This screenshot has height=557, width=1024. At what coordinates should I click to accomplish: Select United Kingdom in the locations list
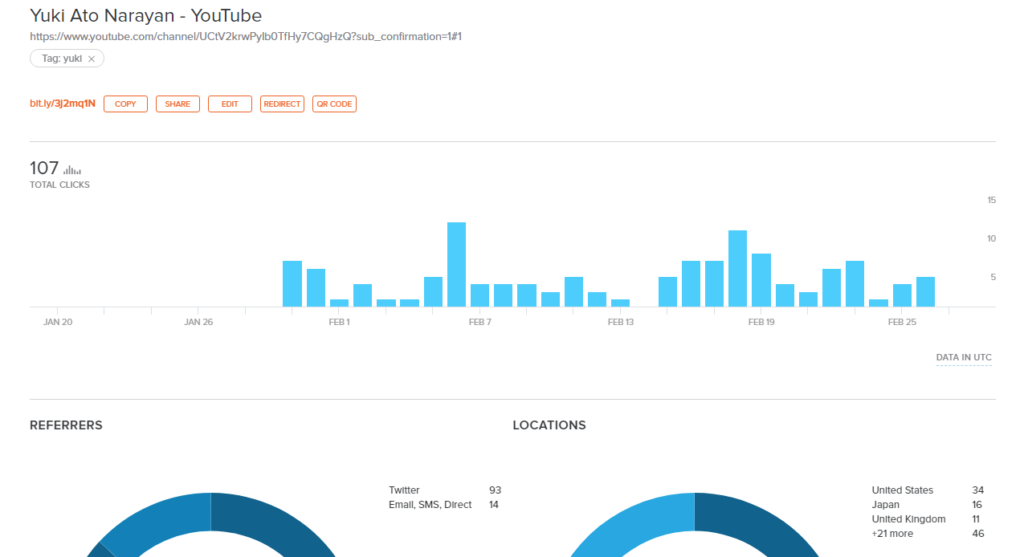[927, 518]
